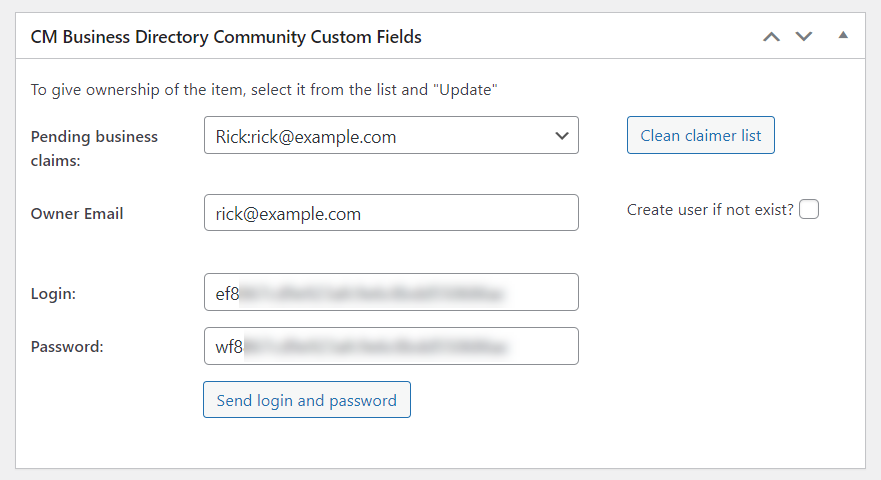This screenshot has height=480, width=881.
Task: Click the CM Business Directory panel title
Action: coord(226,37)
